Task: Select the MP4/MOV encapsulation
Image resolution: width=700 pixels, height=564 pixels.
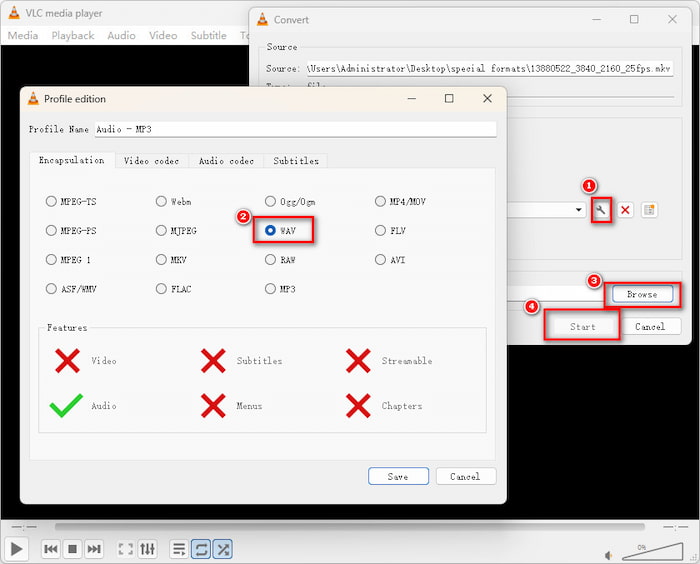Action: pyautogui.click(x=400, y=201)
